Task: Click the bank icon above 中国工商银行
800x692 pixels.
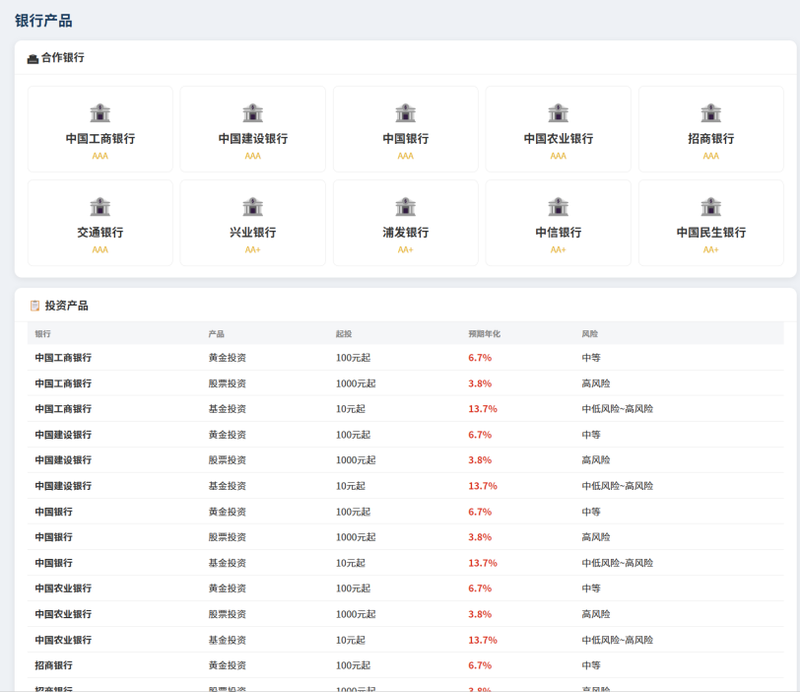Action: 100,113
